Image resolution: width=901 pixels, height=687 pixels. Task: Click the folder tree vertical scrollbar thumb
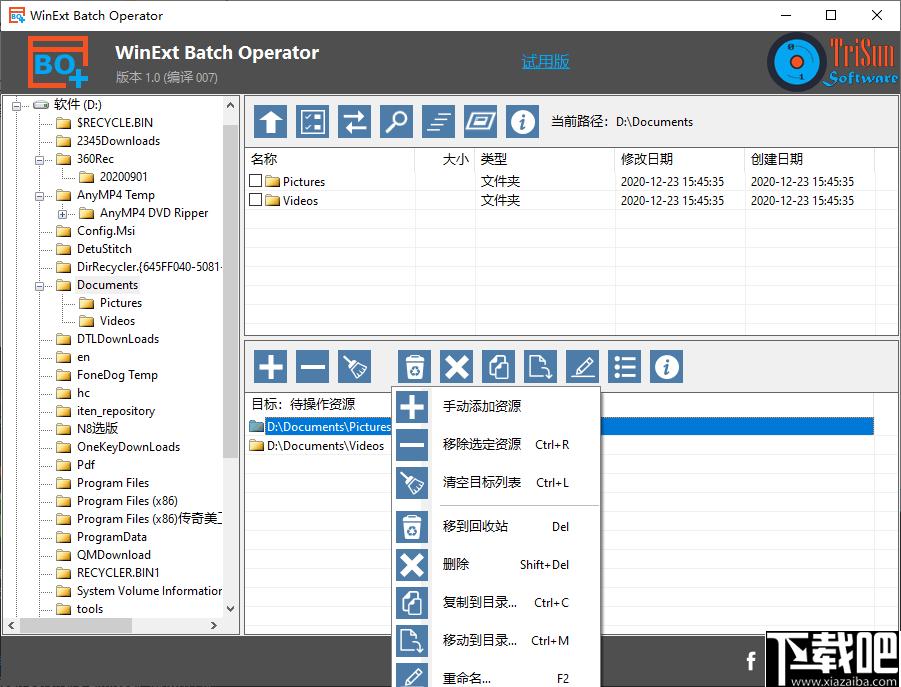[230, 290]
